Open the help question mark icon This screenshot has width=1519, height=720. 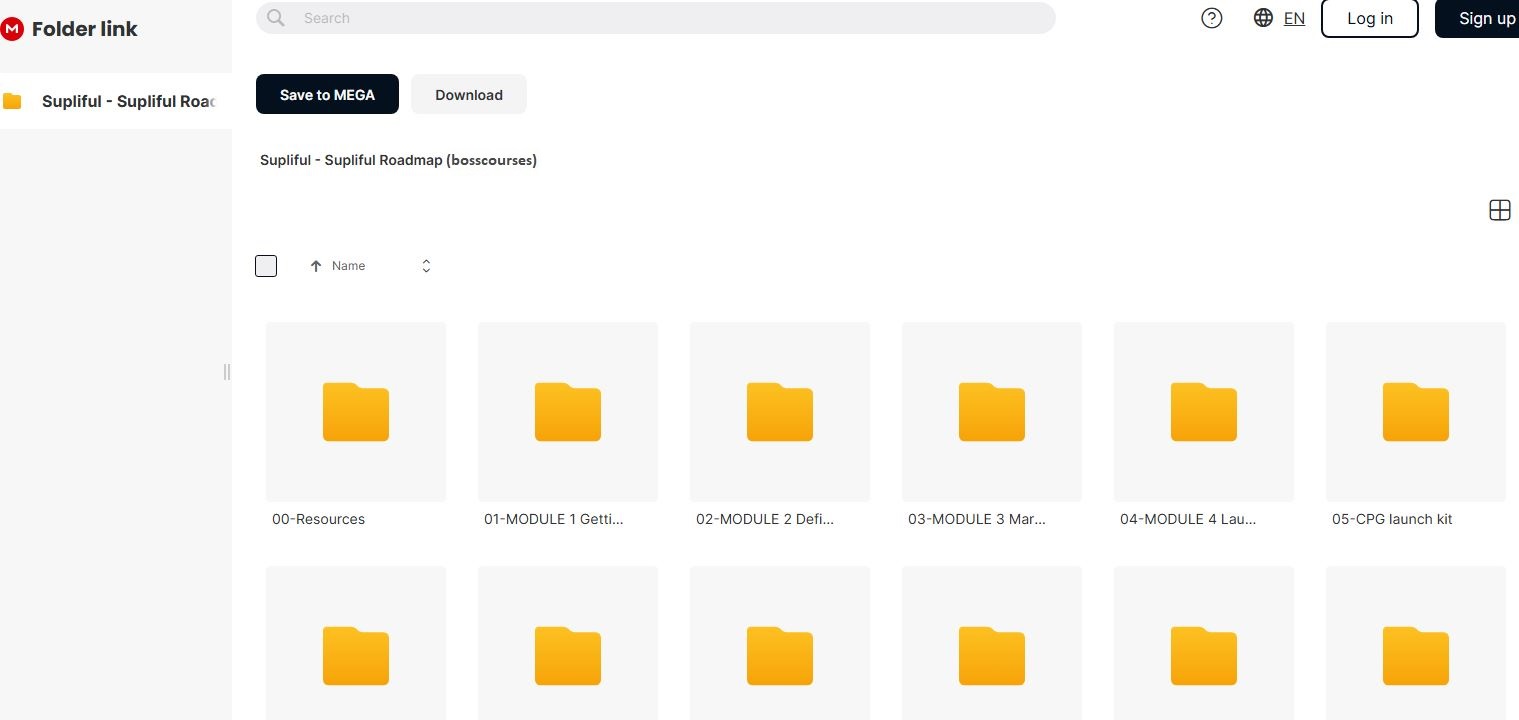coord(1211,18)
